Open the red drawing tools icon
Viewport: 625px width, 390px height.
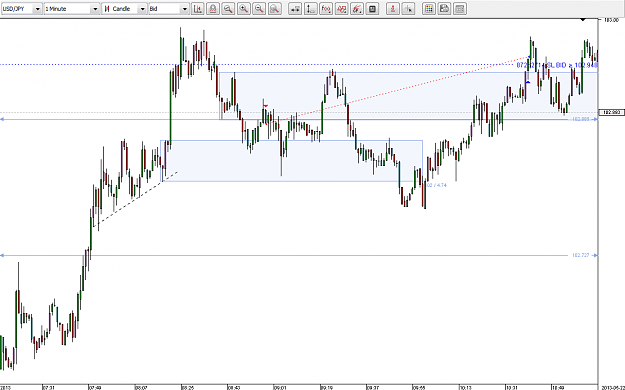coord(357,9)
